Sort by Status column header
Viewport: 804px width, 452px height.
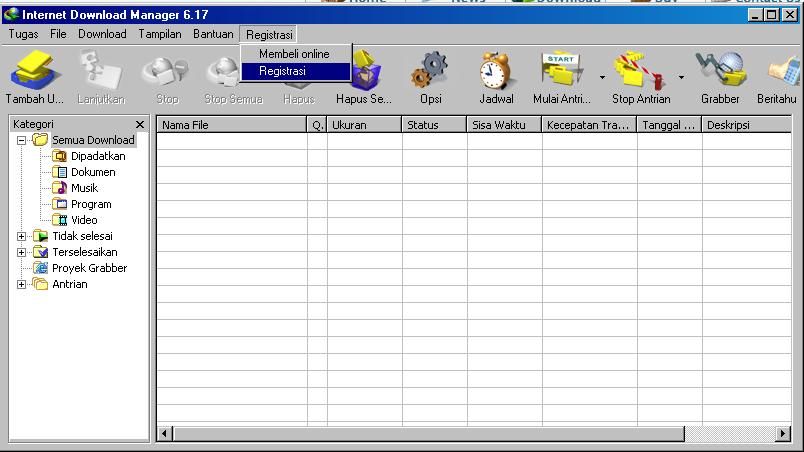tap(434, 125)
